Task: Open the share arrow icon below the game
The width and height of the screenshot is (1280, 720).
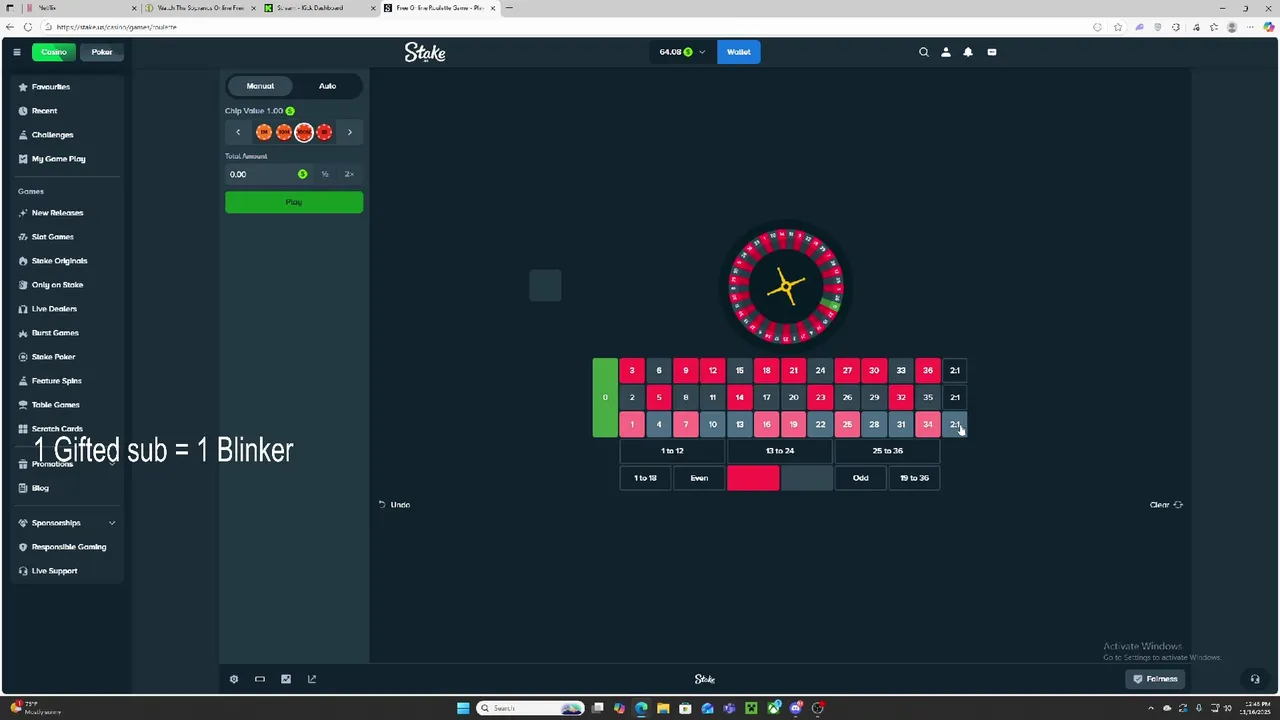Action: coord(312,679)
